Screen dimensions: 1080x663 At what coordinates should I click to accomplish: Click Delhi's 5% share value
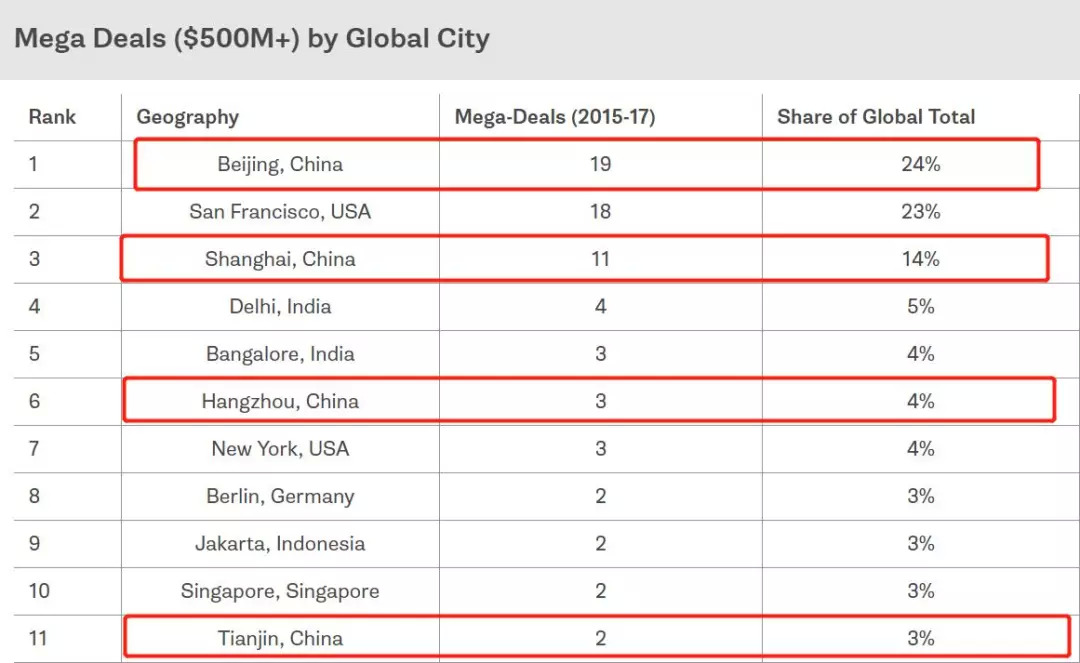pos(920,307)
